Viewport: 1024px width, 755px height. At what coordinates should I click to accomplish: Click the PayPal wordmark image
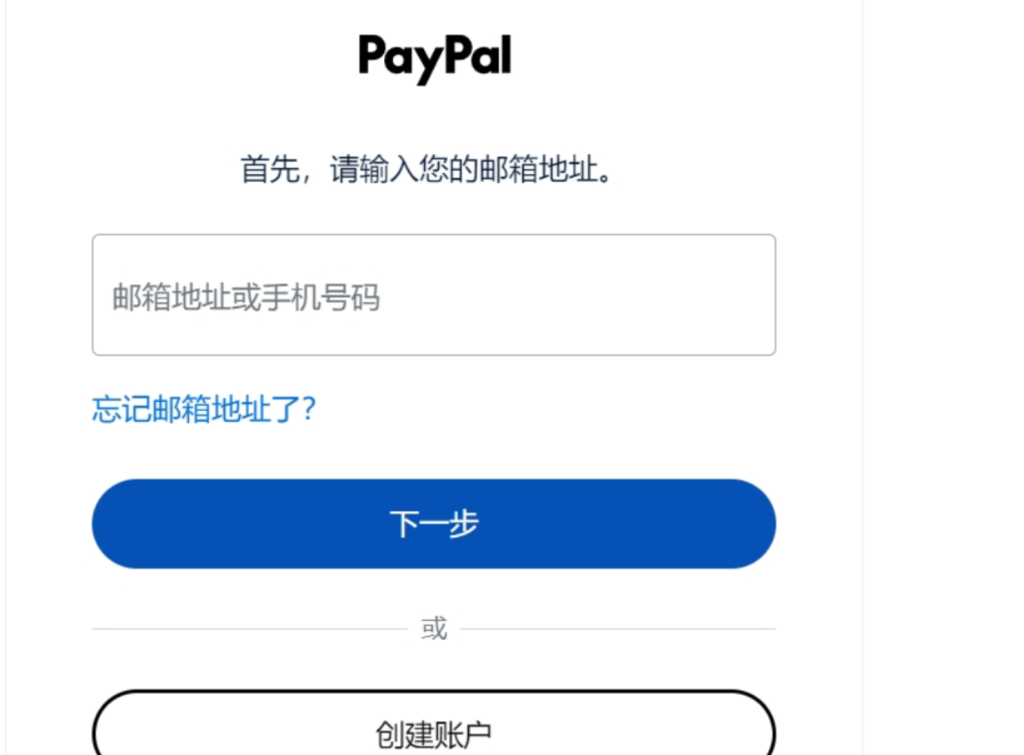(x=434, y=57)
